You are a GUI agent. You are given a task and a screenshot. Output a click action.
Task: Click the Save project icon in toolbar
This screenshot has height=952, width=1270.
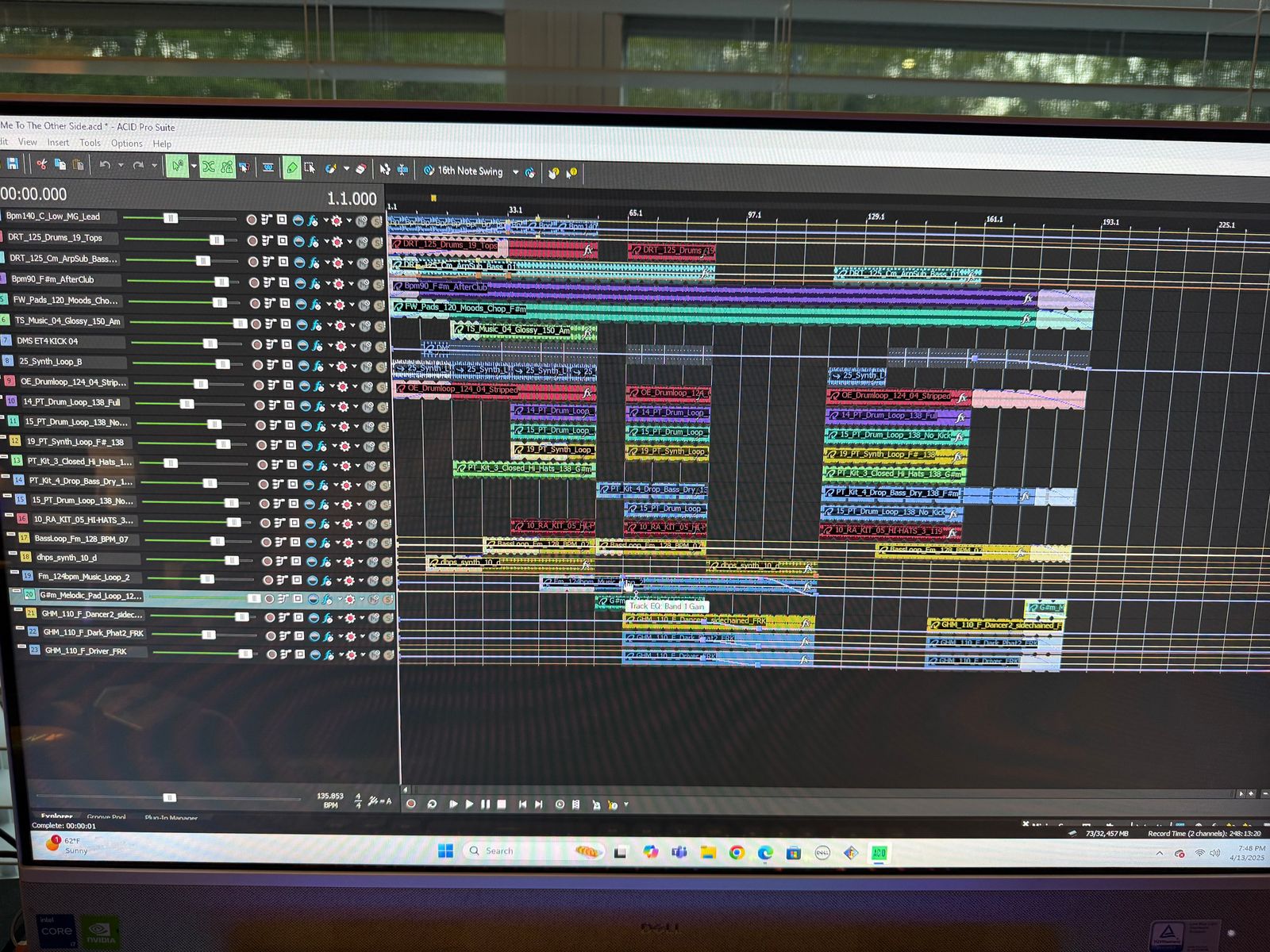[x=13, y=163]
